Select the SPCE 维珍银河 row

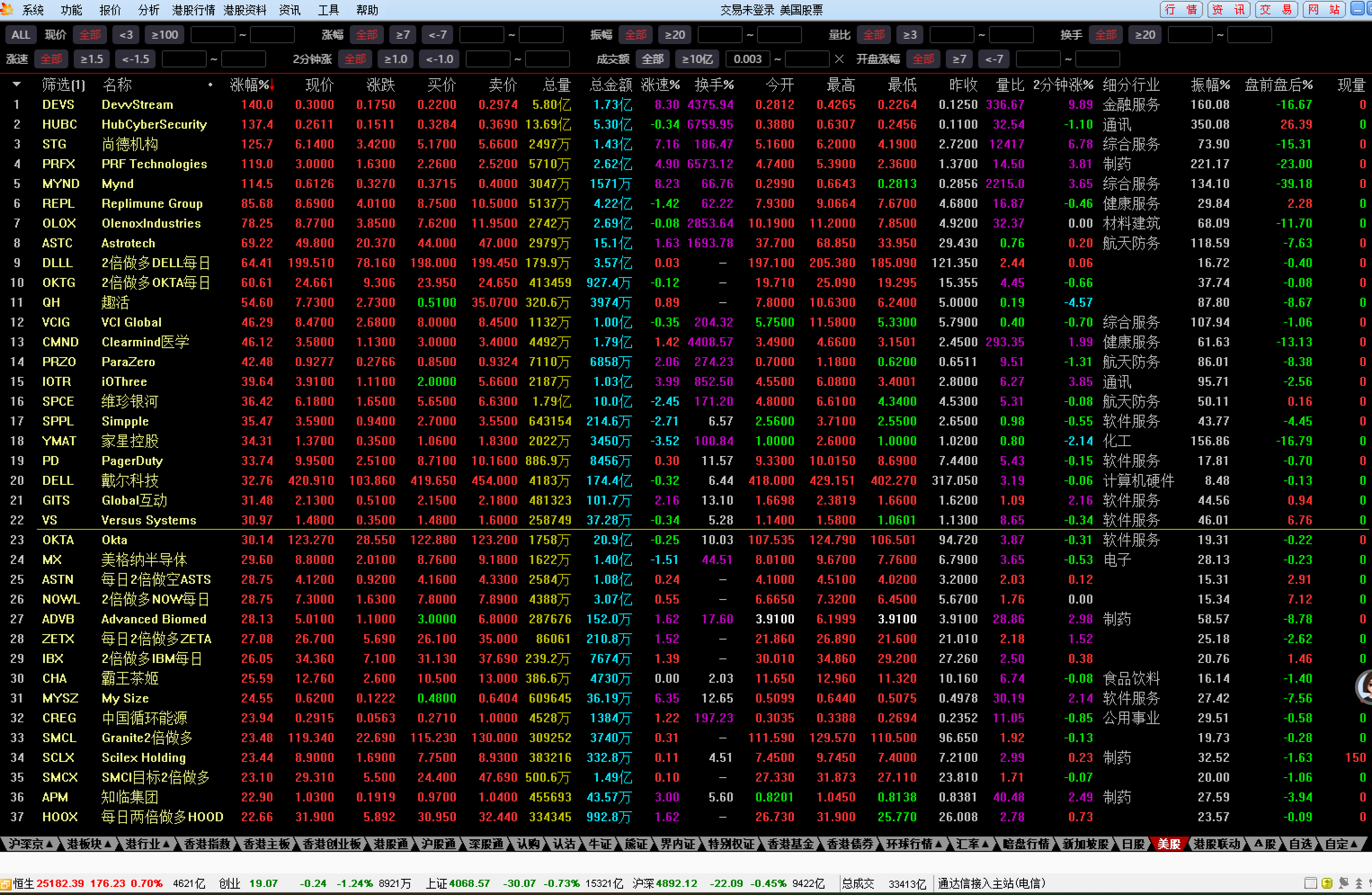coord(686,401)
